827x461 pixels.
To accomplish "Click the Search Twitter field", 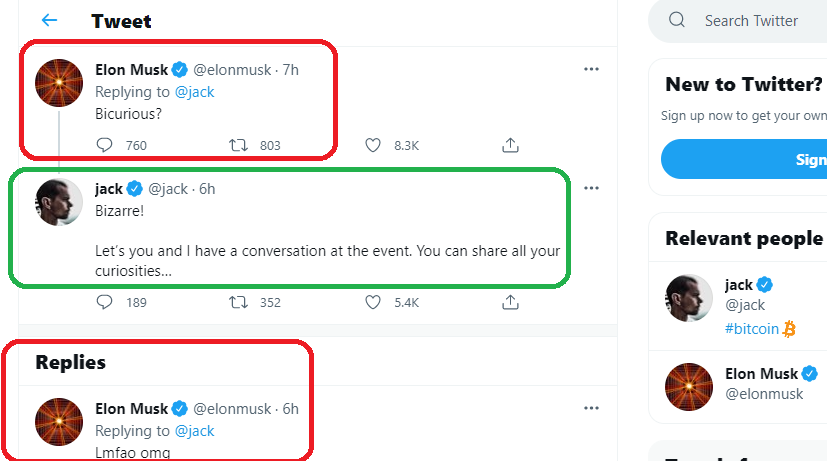I will pos(751,20).
